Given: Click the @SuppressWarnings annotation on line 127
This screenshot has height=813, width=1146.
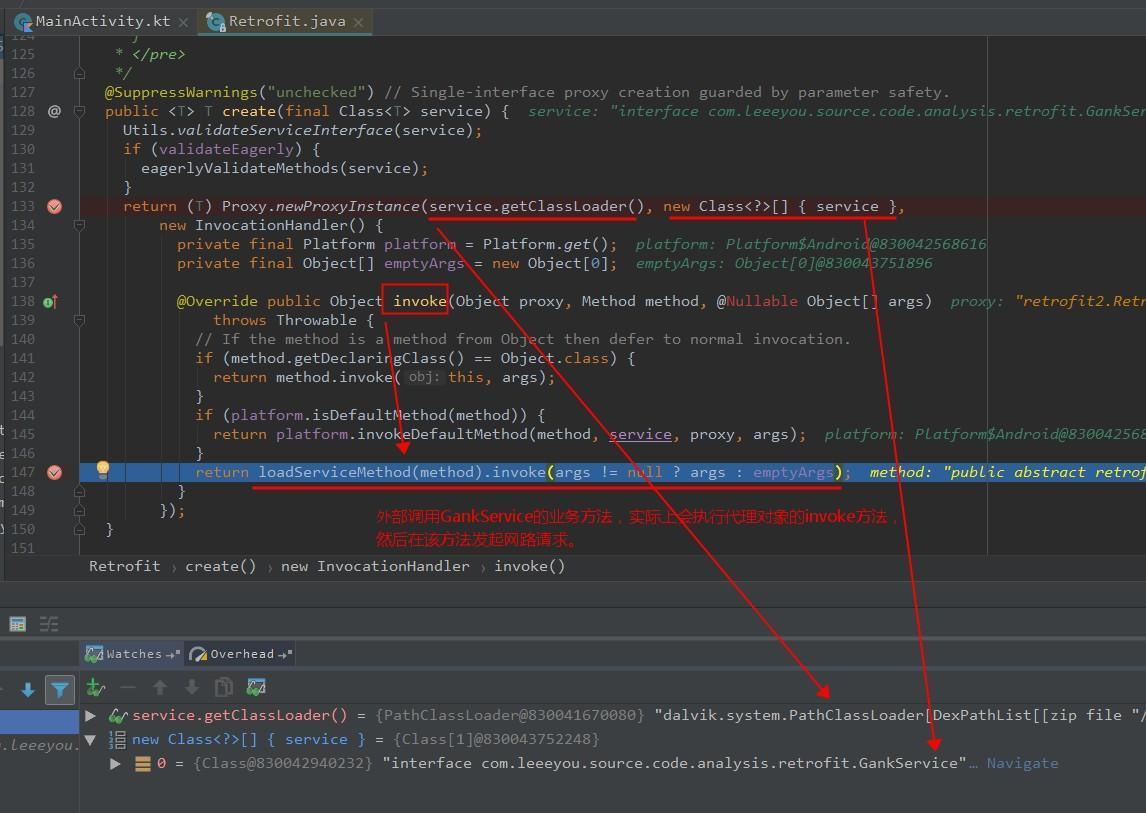Looking at the screenshot, I should (x=181, y=92).
